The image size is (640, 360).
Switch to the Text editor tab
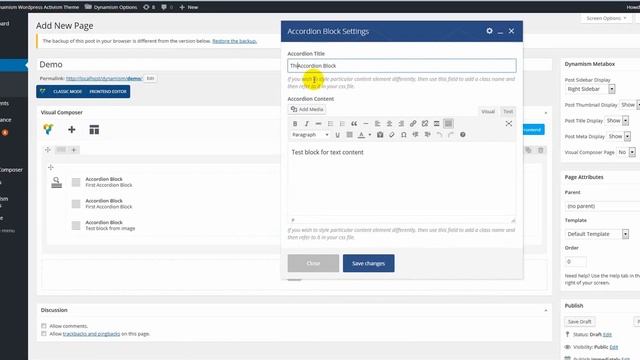point(508,111)
